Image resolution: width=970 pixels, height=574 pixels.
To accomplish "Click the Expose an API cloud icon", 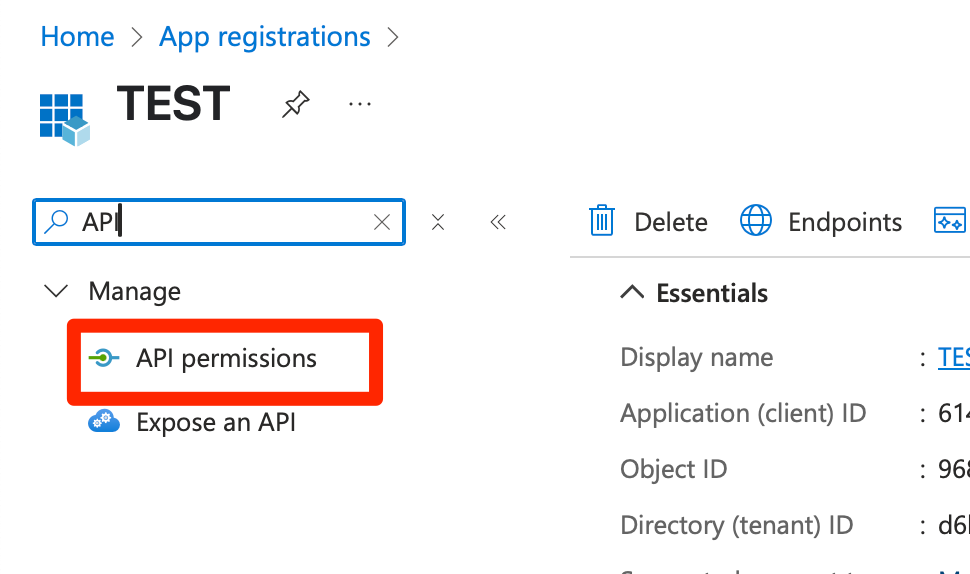I will [104, 422].
